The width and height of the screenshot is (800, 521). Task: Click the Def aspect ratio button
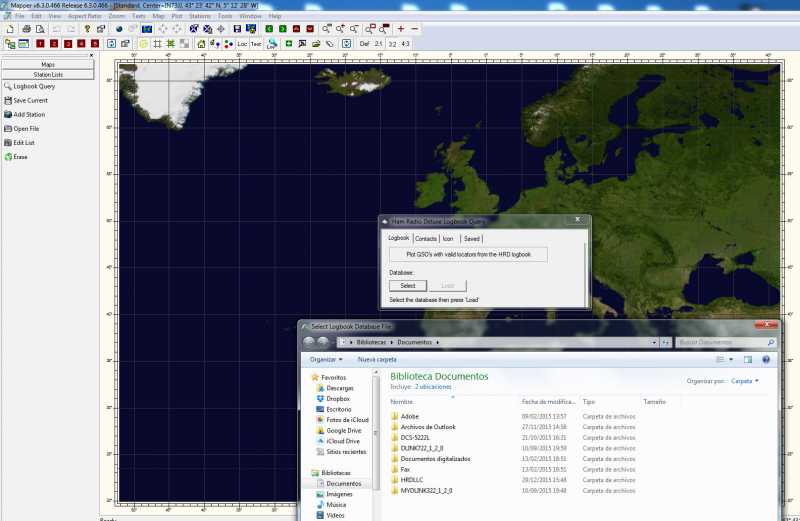coord(364,44)
